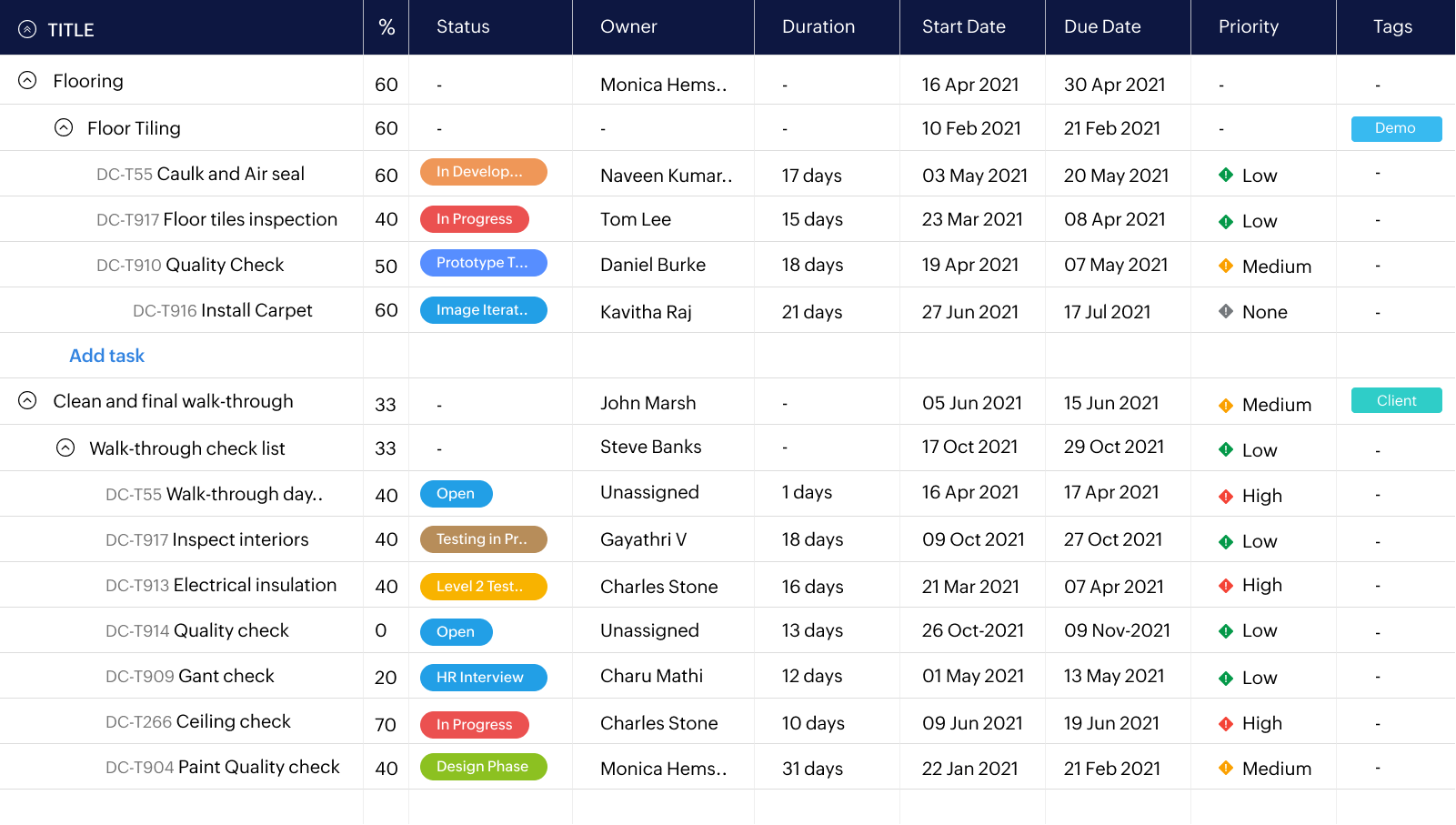Sort by the Due Date column header
The height and width of the screenshot is (825, 1456).
(x=1102, y=27)
